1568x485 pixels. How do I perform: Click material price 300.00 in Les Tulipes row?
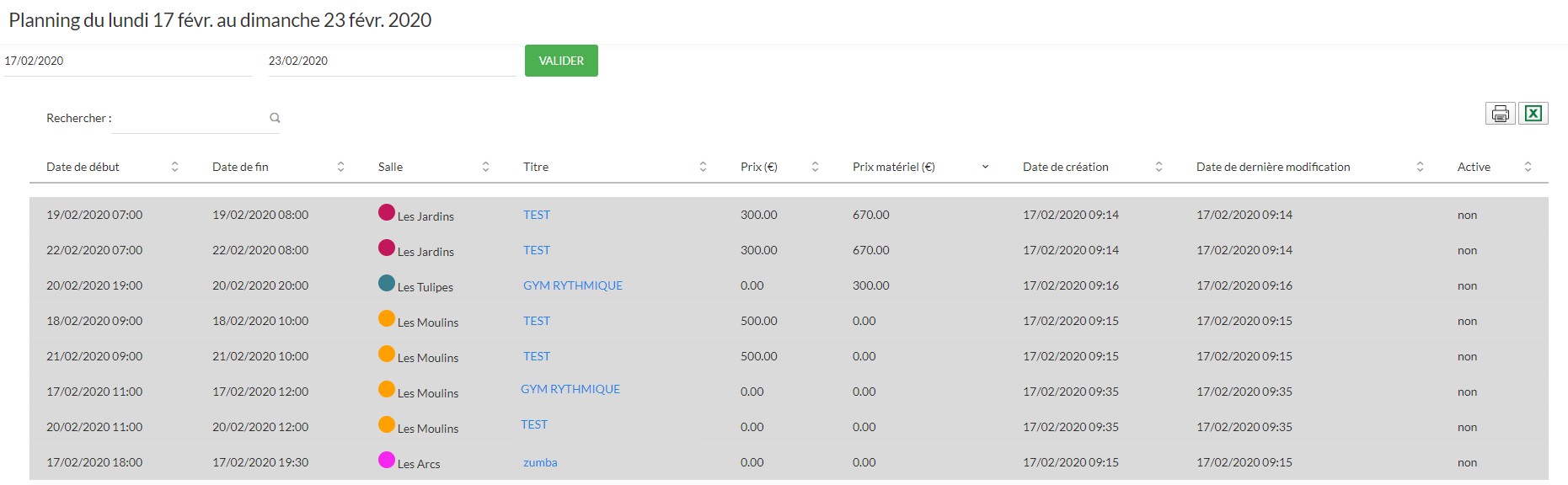[x=871, y=285]
